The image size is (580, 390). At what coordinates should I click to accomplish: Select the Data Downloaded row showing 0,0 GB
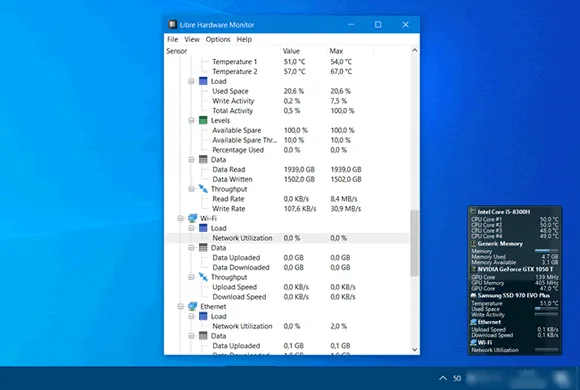point(287,267)
